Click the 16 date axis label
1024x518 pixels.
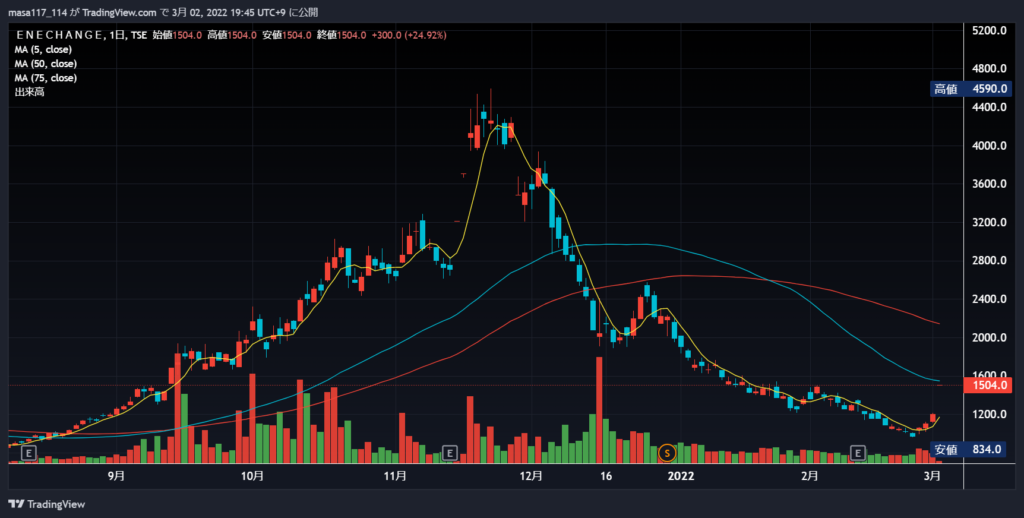coord(606,476)
